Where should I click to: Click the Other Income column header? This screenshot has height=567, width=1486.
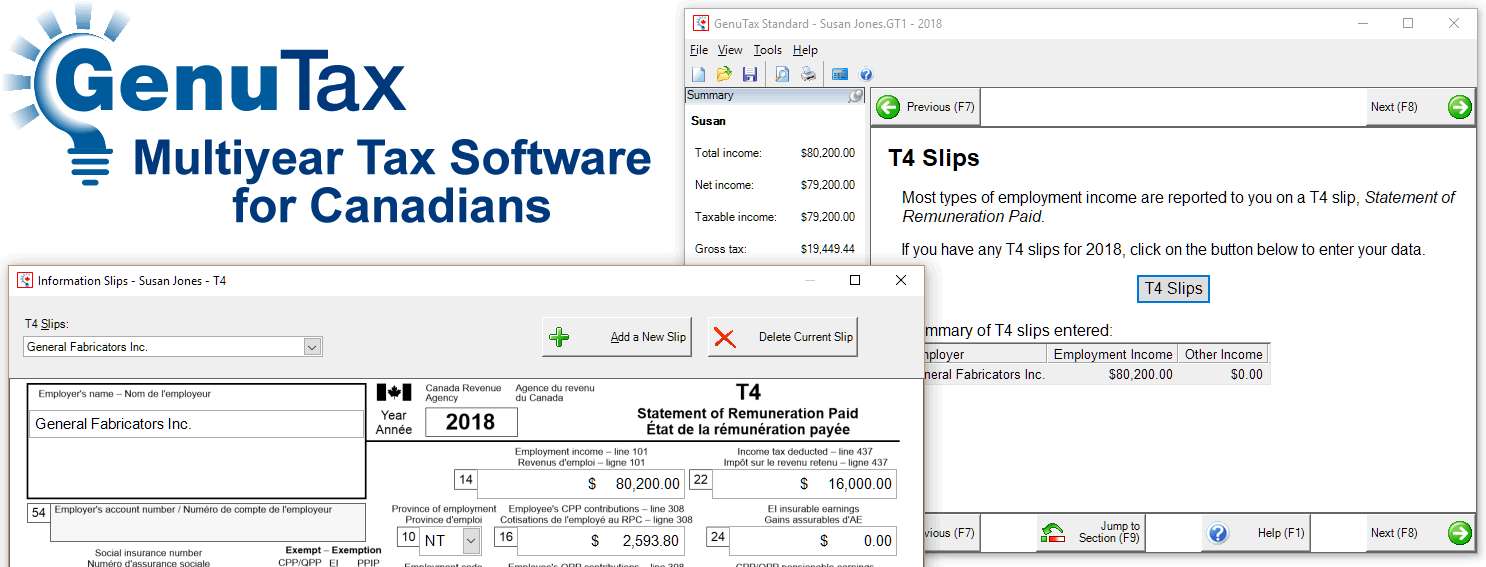point(1223,354)
